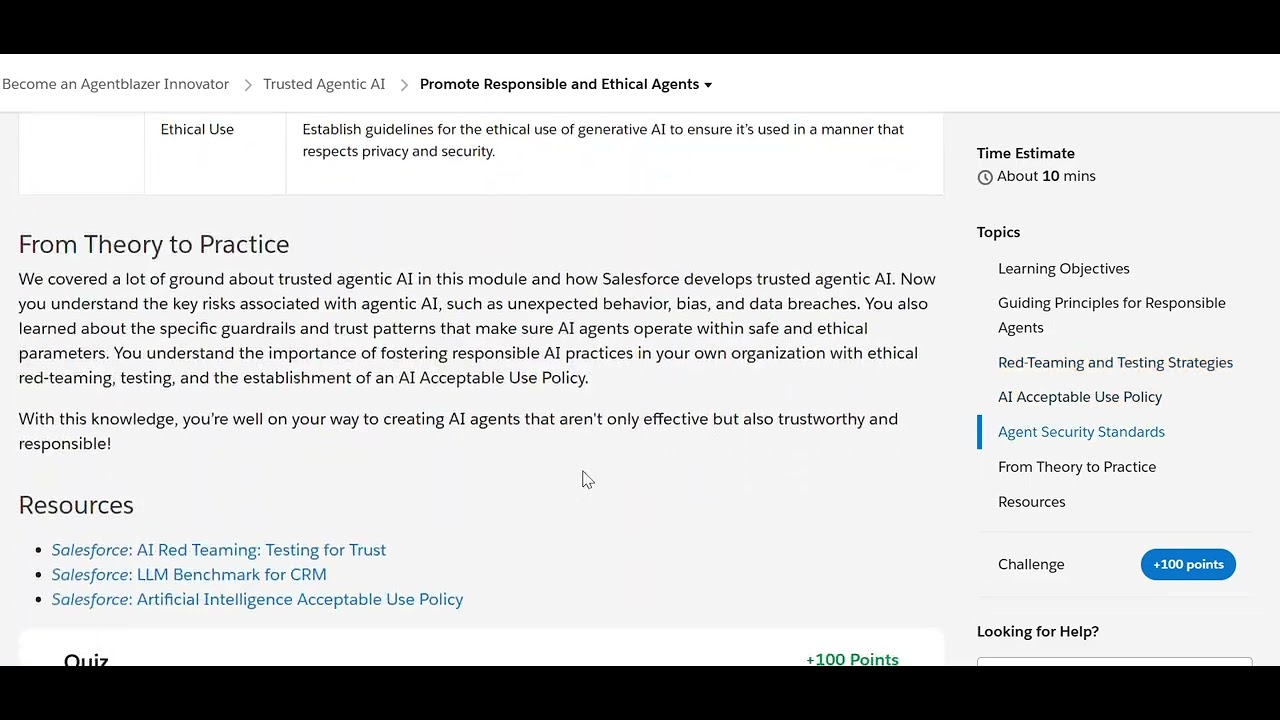Click the Time Estimate label

click(1026, 153)
